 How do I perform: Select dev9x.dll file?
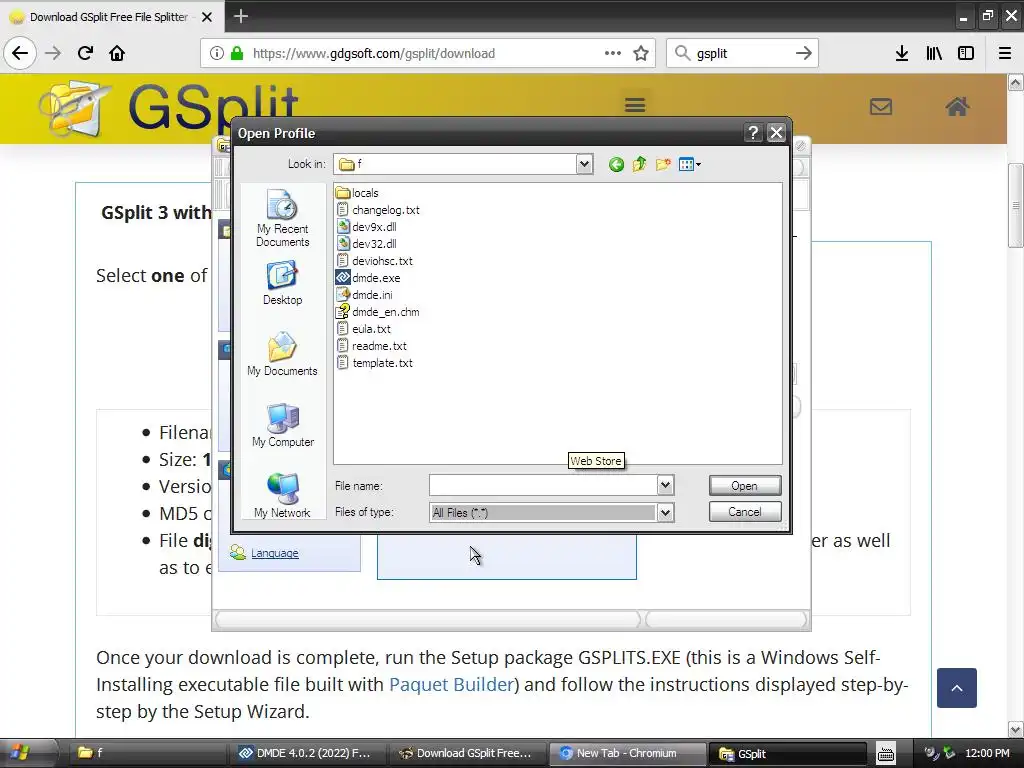coord(366,227)
